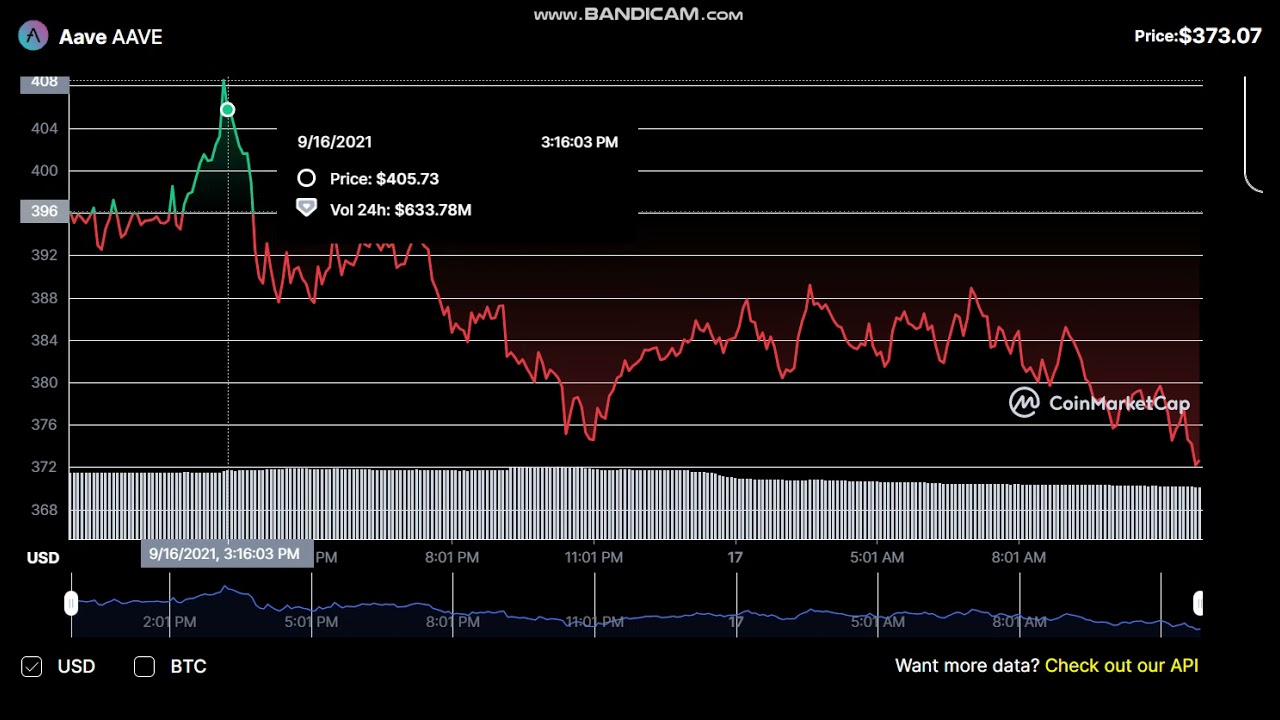Click '5:01 PM' in range navigator
Screen dimensions: 1280x720
310,622
